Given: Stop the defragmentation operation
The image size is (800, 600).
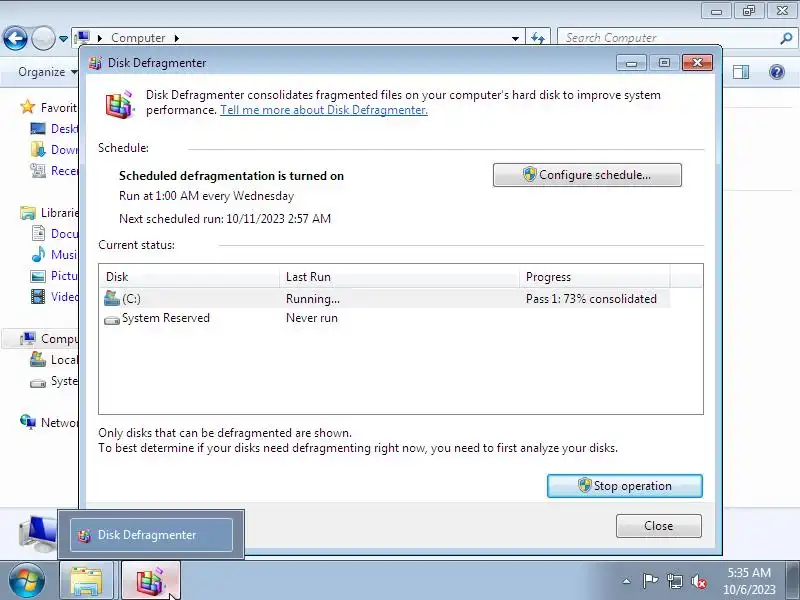Looking at the screenshot, I should tap(624, 486).
